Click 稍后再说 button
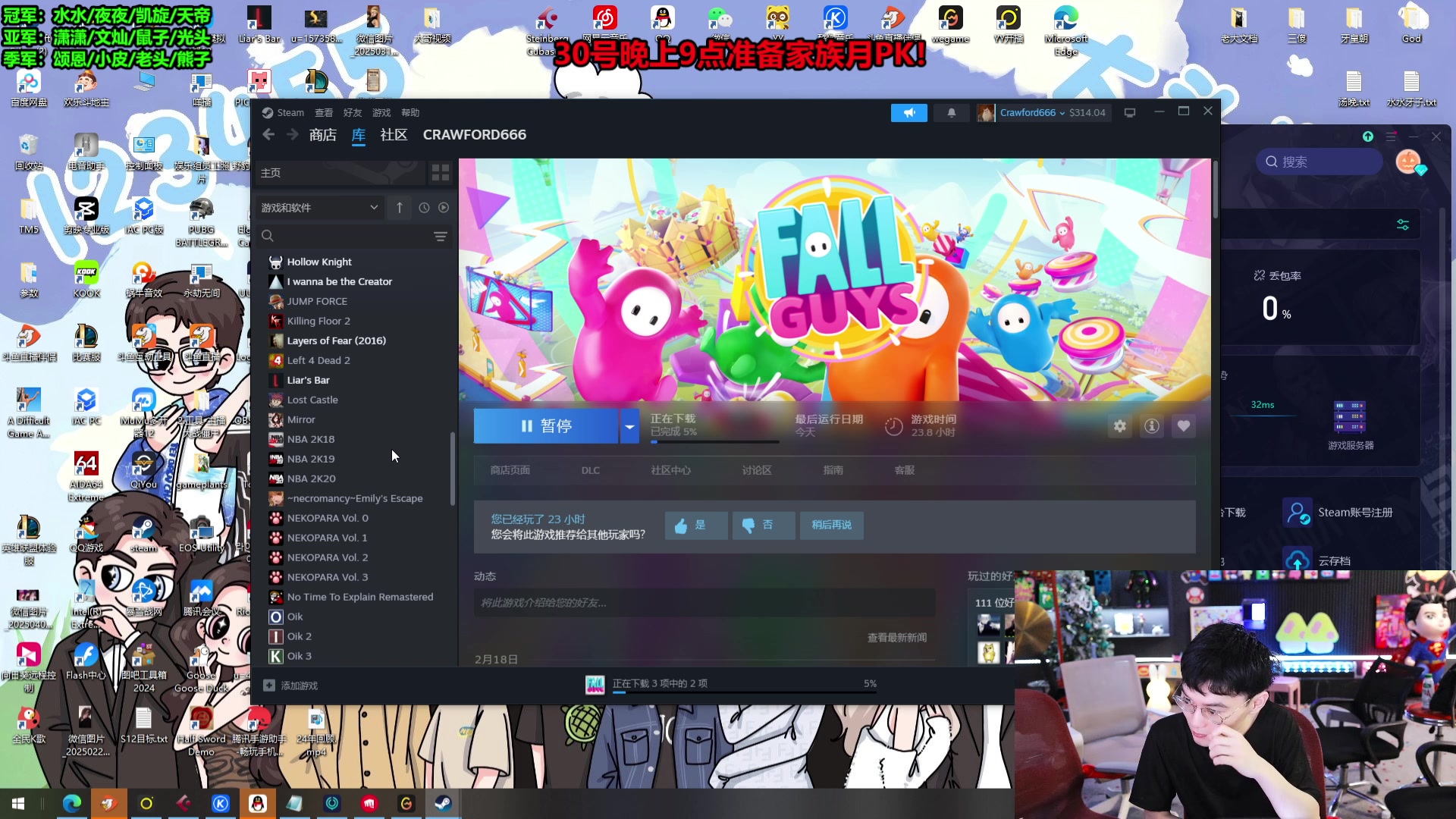 (831, 525)
